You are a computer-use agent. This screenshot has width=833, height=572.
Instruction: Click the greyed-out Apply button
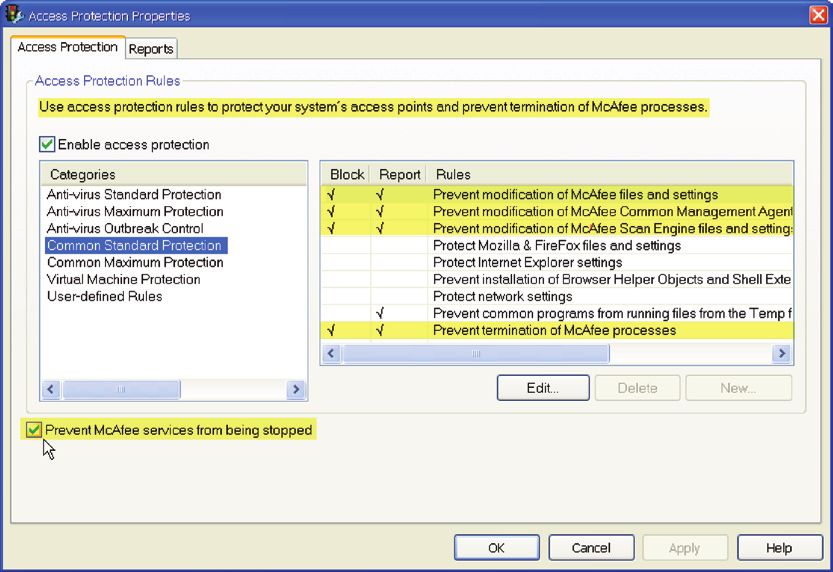685,548
